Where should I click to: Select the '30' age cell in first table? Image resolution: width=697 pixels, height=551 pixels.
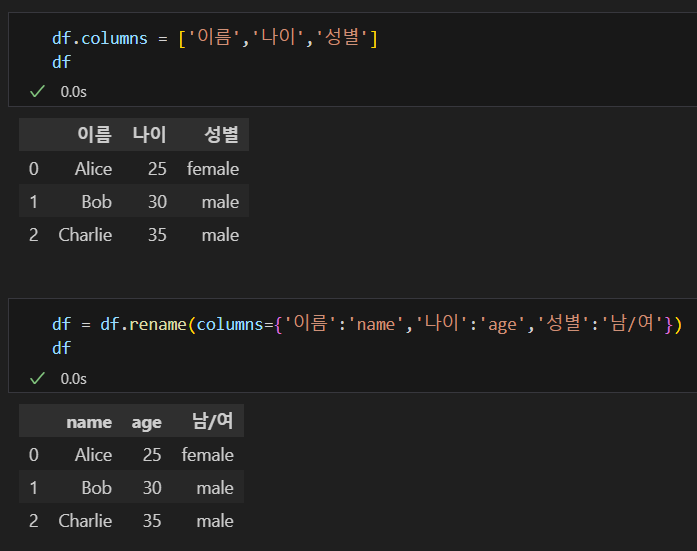pos(157,202)
